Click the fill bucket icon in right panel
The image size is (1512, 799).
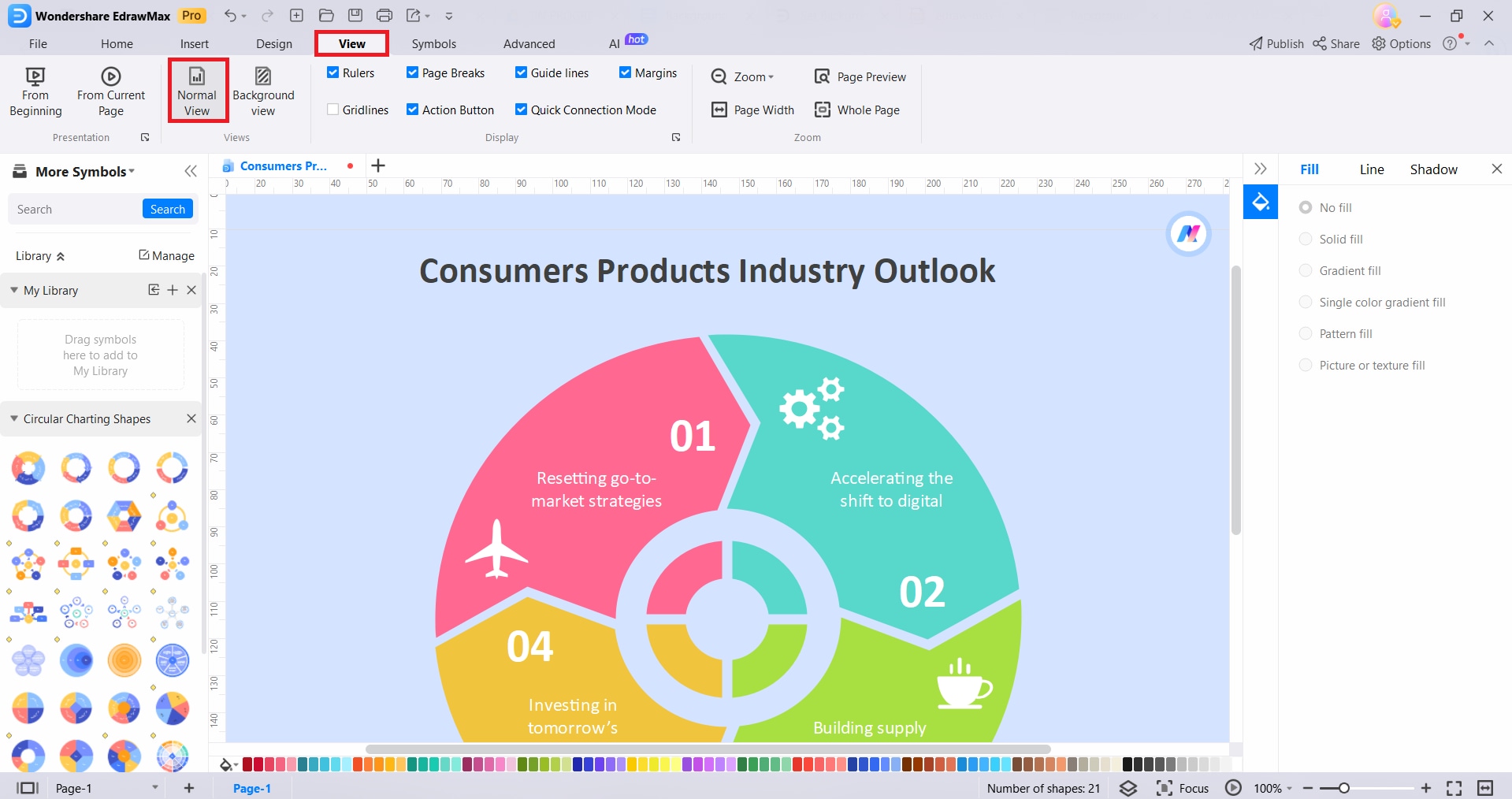click(x=1261, y=202)
